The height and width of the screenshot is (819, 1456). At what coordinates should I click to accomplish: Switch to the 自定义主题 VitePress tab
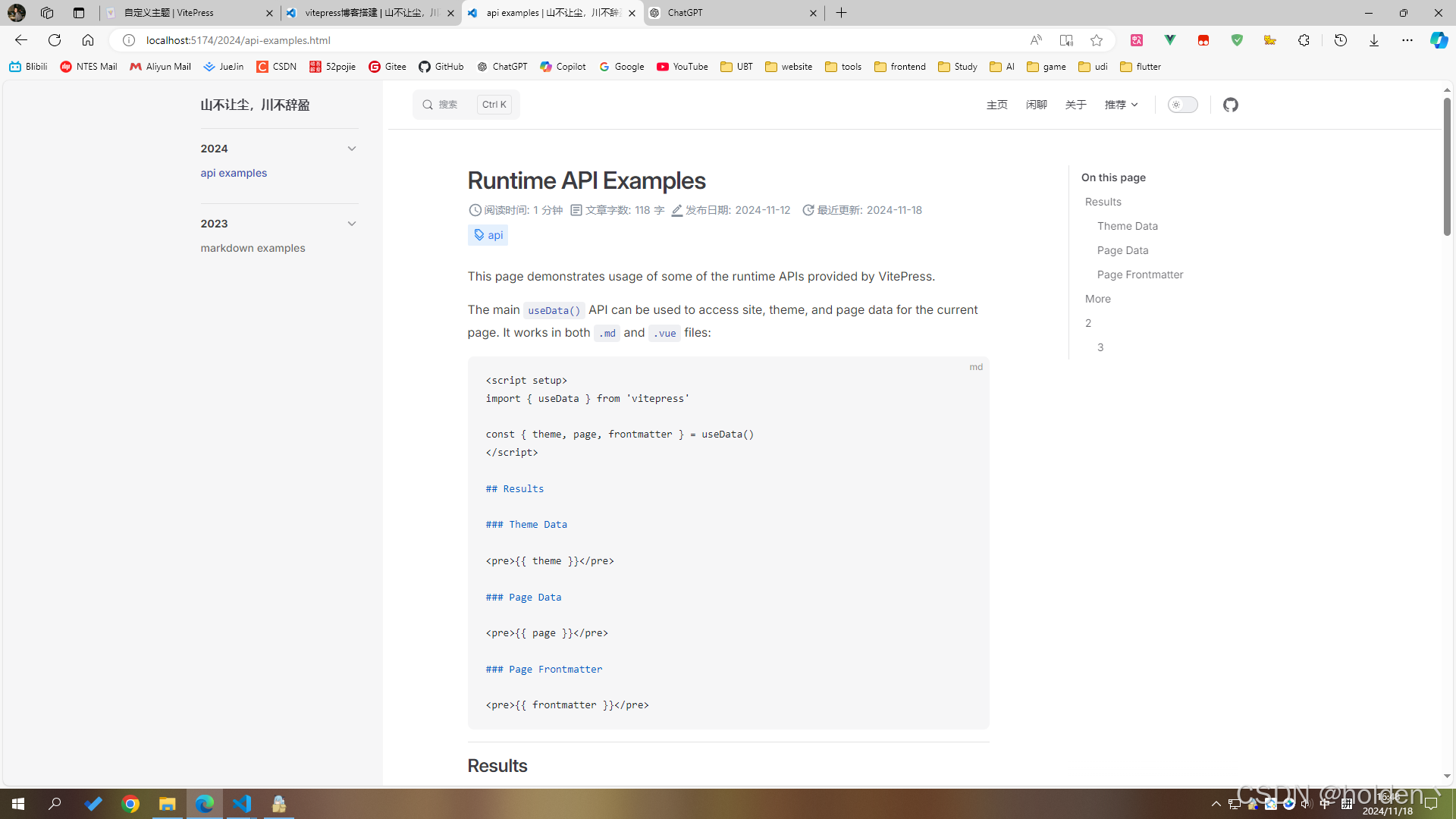(x=188, y=13)
